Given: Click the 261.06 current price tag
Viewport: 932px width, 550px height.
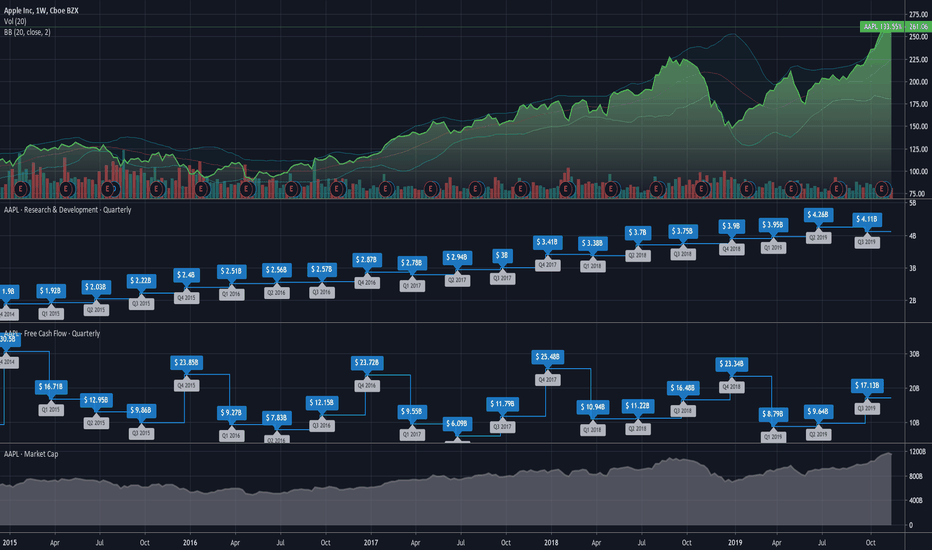Looking at the screenshot, I should 918,27.
